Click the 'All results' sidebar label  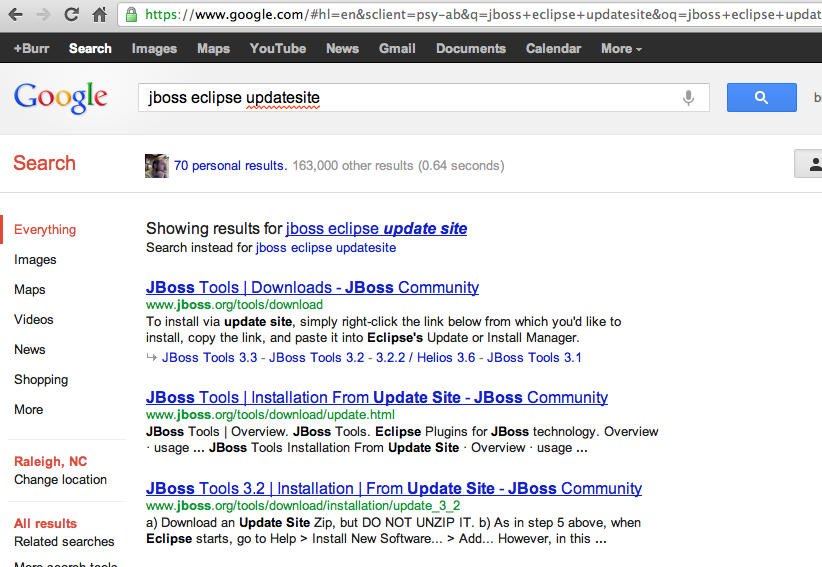(x=46, y=524)
